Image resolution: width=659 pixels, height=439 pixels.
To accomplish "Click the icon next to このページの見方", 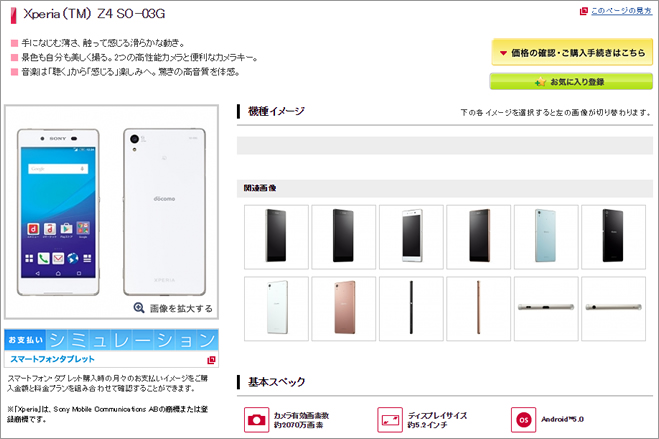I will click(583, 11).
